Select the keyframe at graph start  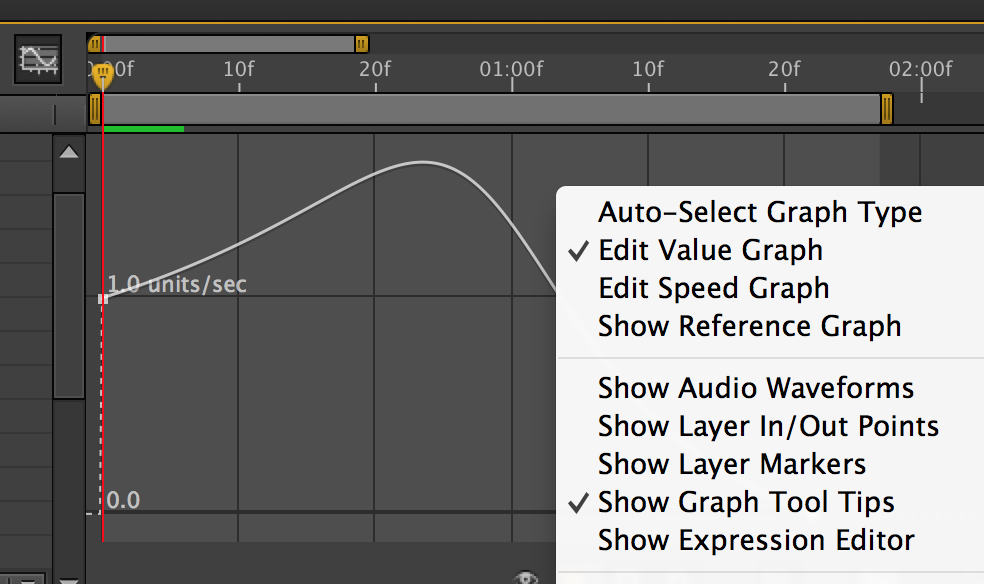(x=103, y=298)
